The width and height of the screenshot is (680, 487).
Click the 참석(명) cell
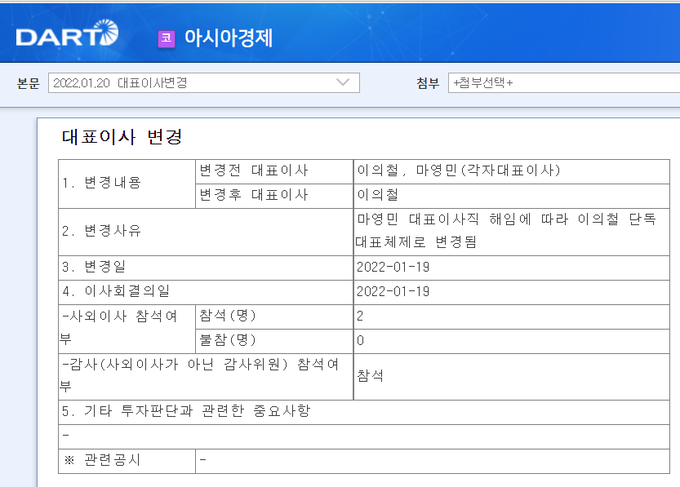pos(229,316)
